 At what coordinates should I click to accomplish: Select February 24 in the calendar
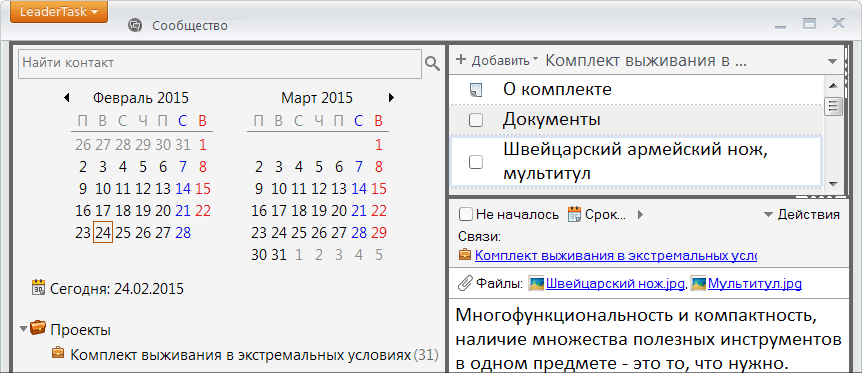coord(103,233)
